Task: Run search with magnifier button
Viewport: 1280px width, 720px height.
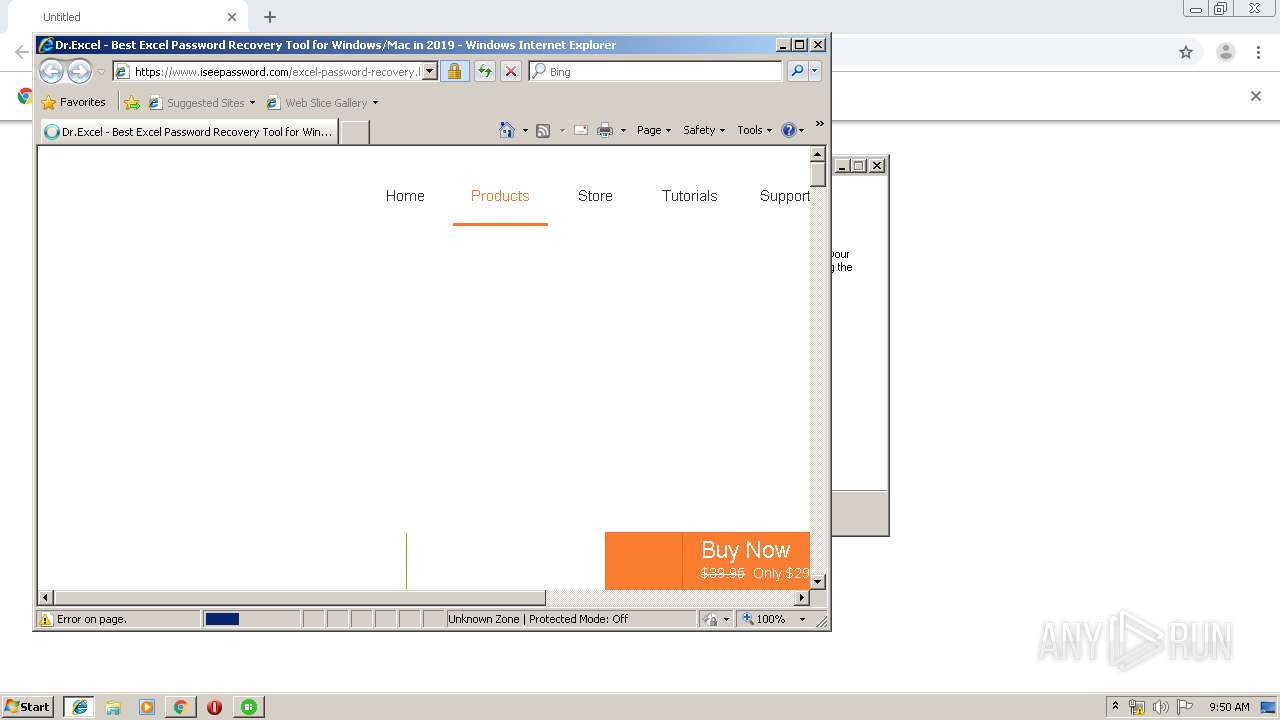Action: (x=797, y=71)
